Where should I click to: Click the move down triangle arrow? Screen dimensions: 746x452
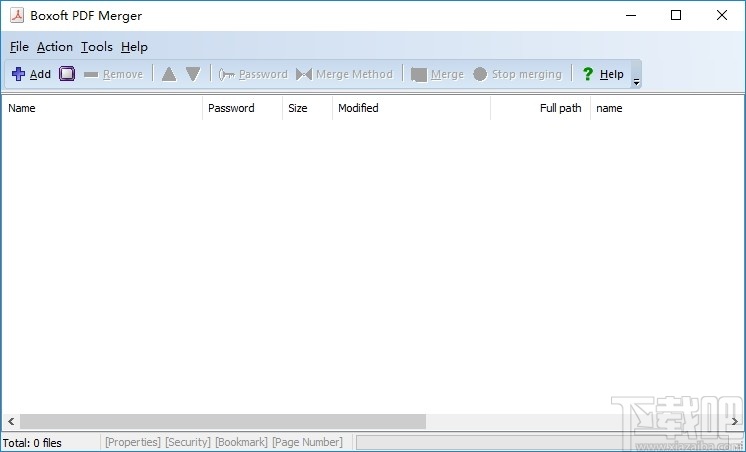tap(193, 74)
